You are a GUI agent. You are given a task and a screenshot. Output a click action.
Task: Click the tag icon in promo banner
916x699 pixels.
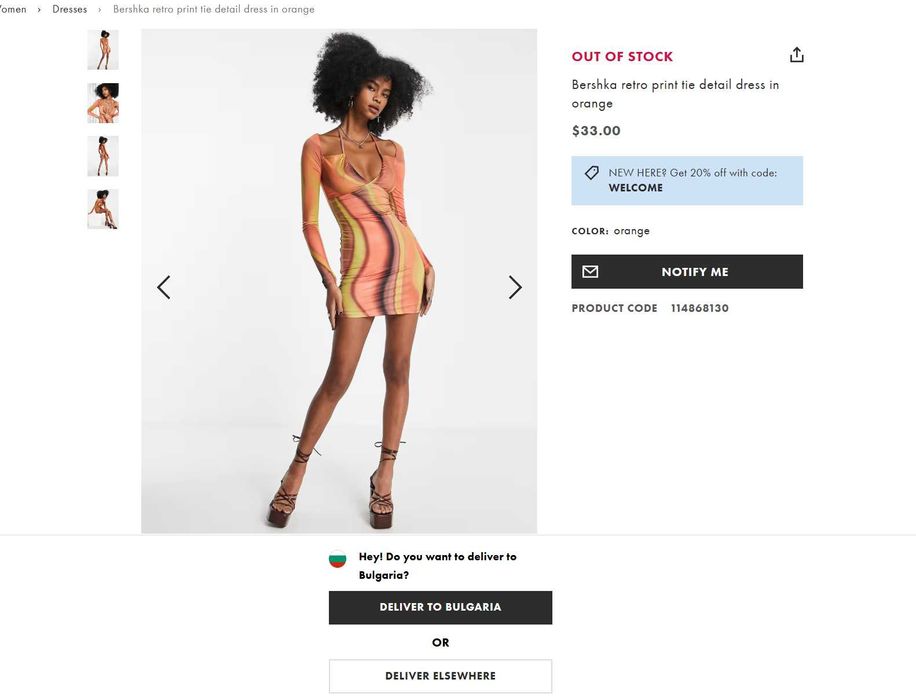[x=591, y=173]
